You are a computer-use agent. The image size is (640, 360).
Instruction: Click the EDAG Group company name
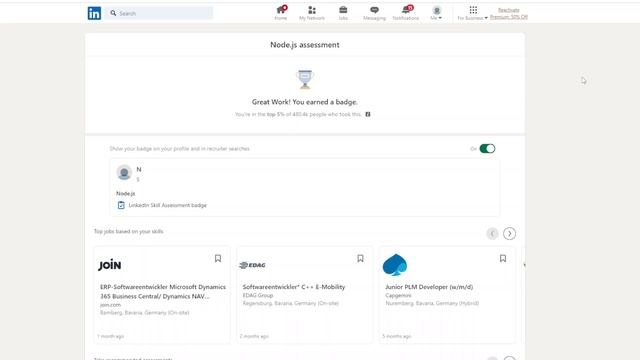pos(258,295)
